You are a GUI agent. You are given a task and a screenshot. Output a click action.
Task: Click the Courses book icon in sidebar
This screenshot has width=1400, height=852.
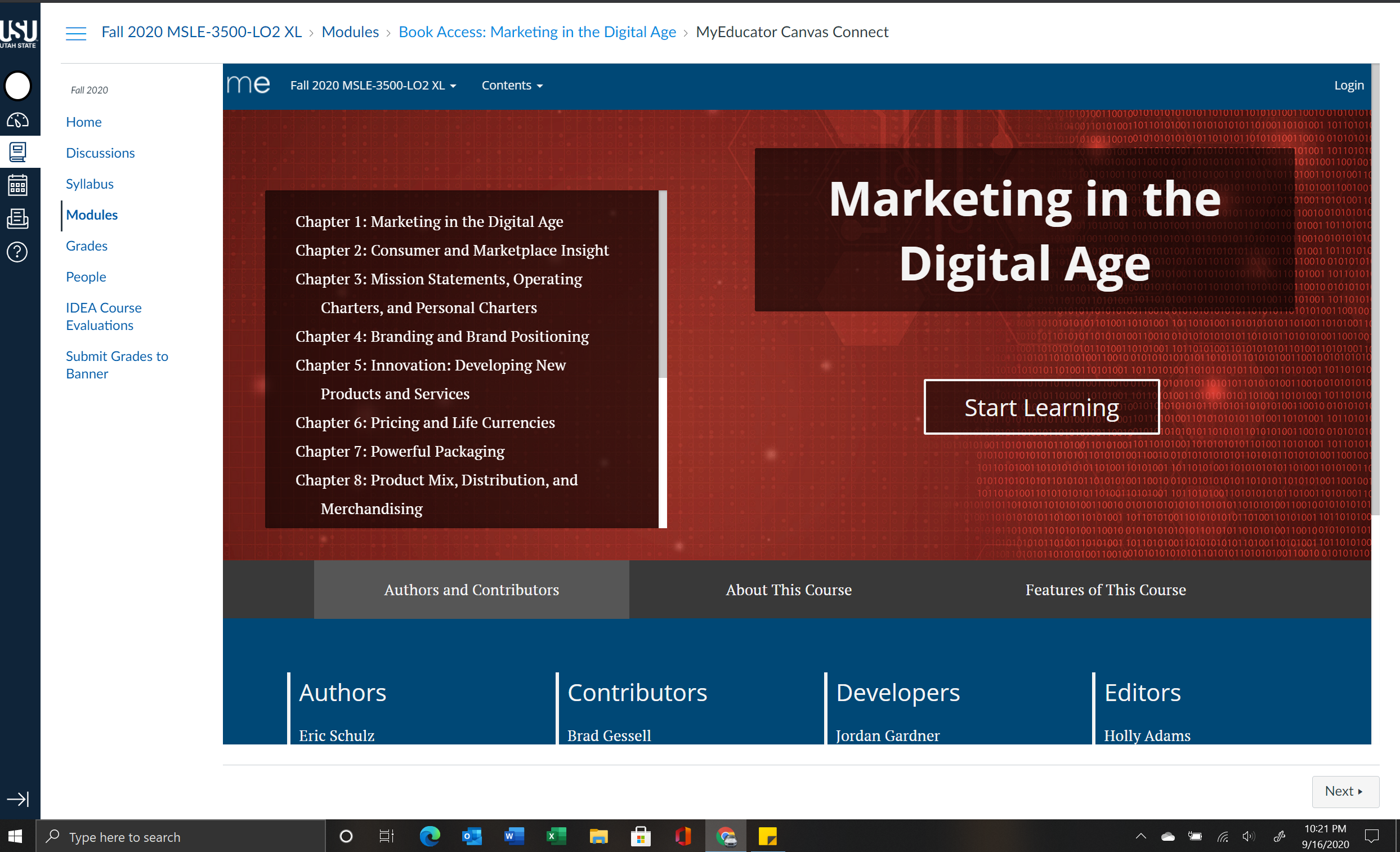17,151
